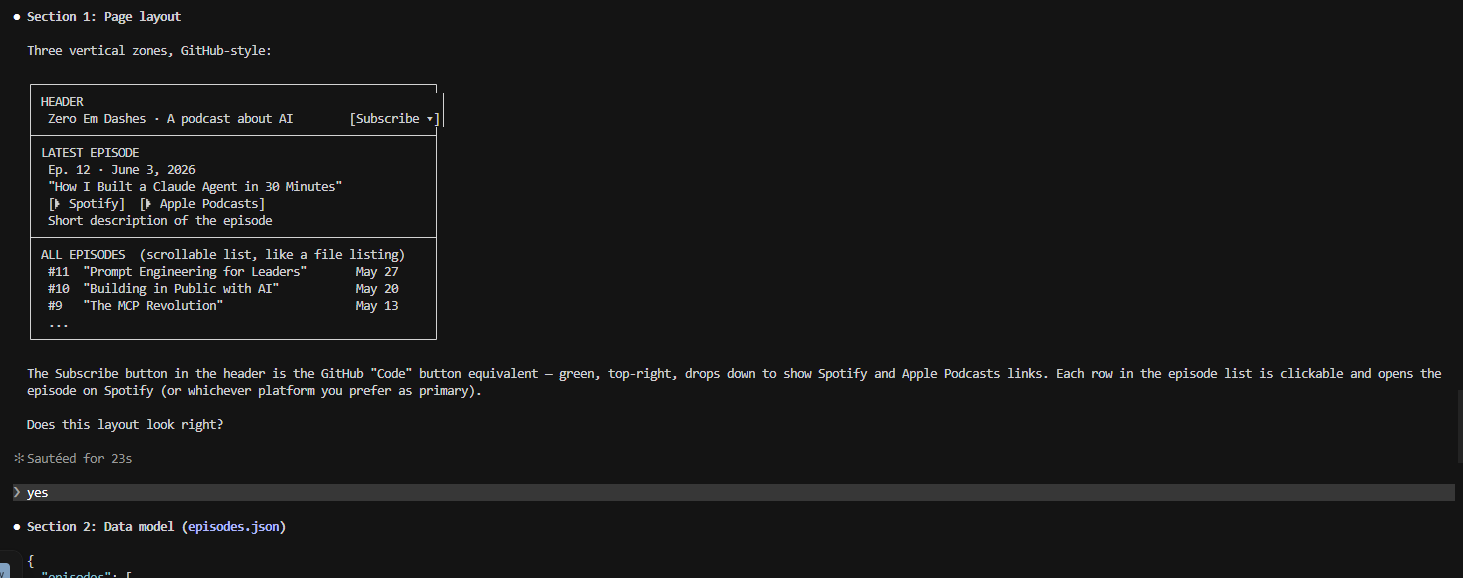This screenshot has width=1463, height=578.
Task: Click the prompt chevron before yes
Action: 17,492
